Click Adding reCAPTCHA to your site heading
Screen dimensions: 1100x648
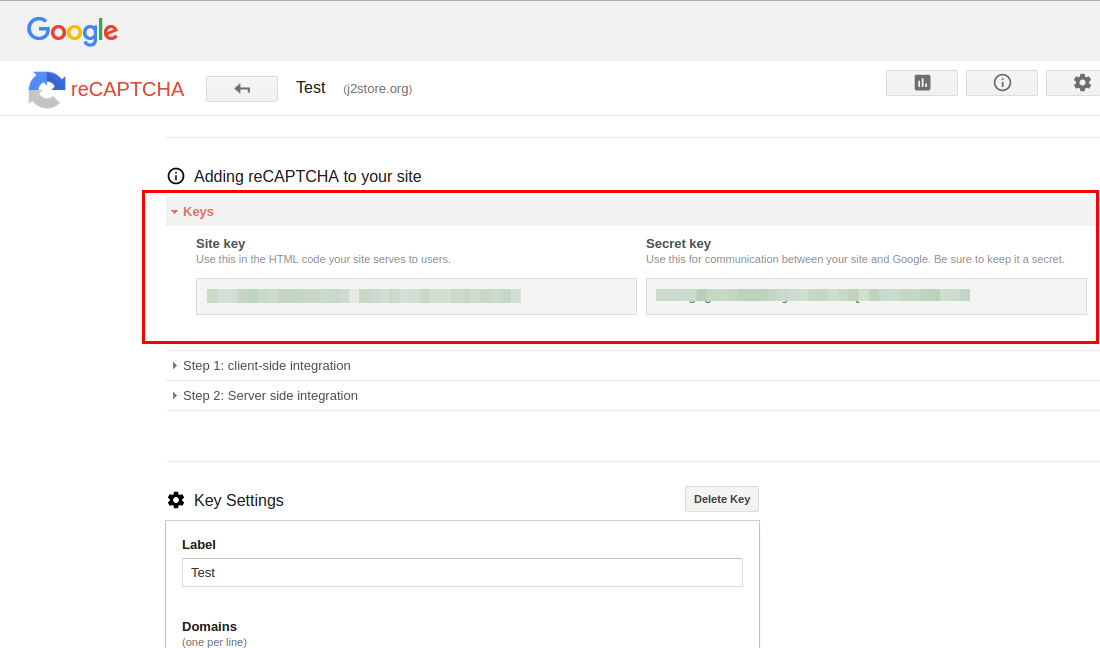pyautogui.click(x=307, y=177)
